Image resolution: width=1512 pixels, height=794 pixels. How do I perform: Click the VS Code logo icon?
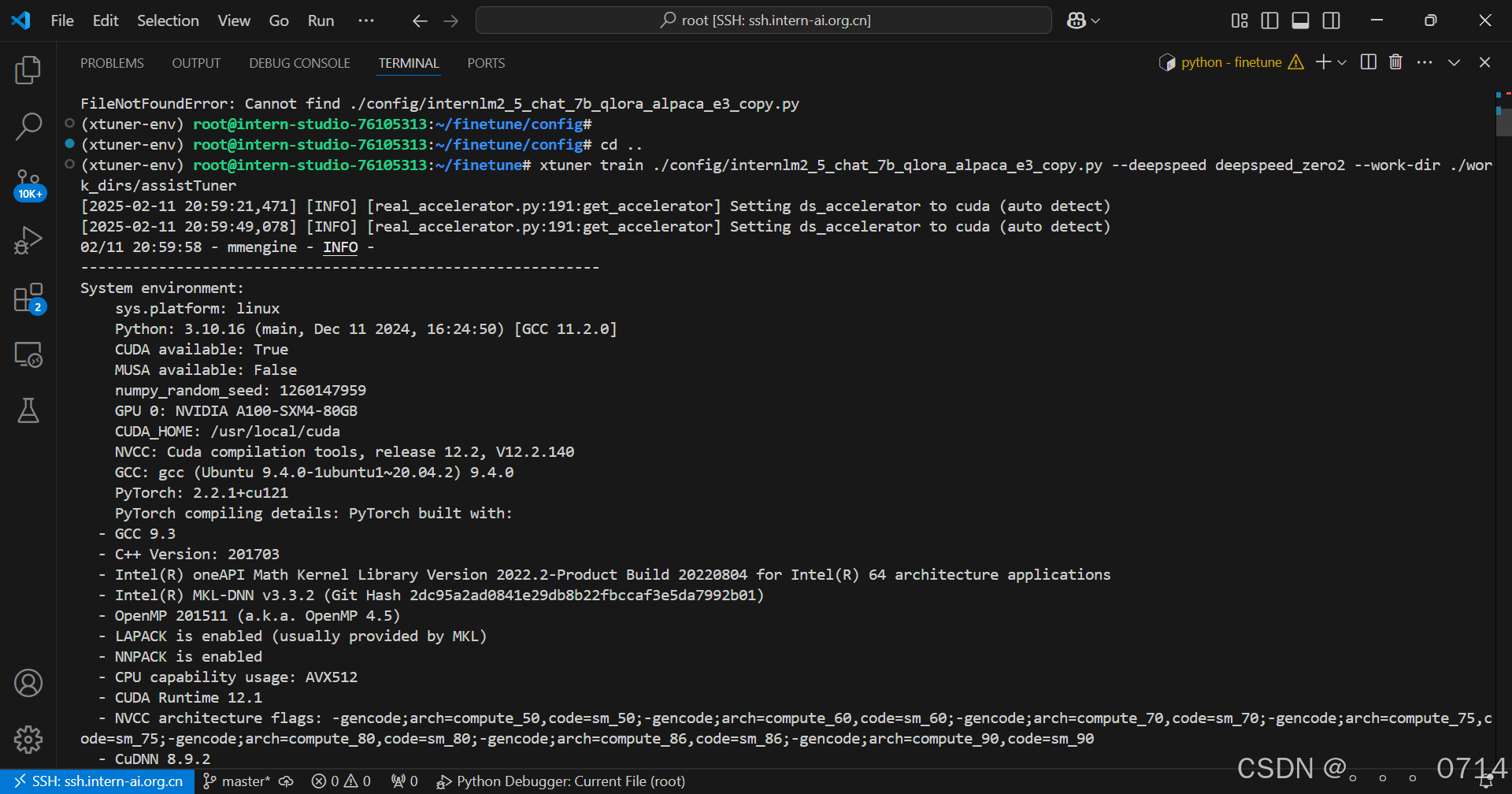pos(20,20)
